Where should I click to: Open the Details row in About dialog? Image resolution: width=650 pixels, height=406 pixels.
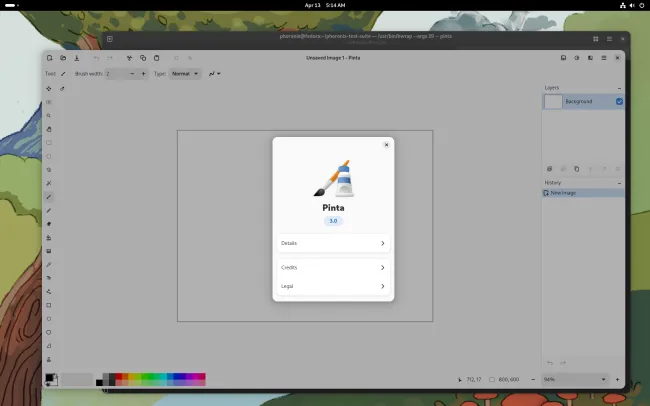tap(333, 243)
